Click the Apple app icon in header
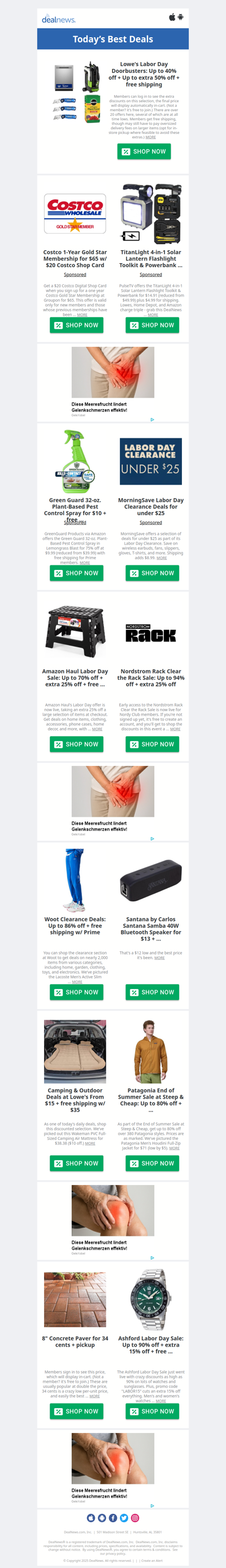The height and width of the screenshot is (1568, 226). (172, 17)
